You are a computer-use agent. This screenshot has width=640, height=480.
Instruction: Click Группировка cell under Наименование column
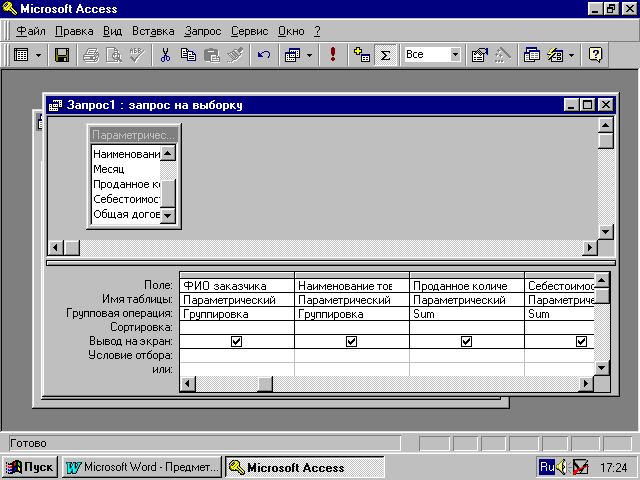tap(352, 314)
